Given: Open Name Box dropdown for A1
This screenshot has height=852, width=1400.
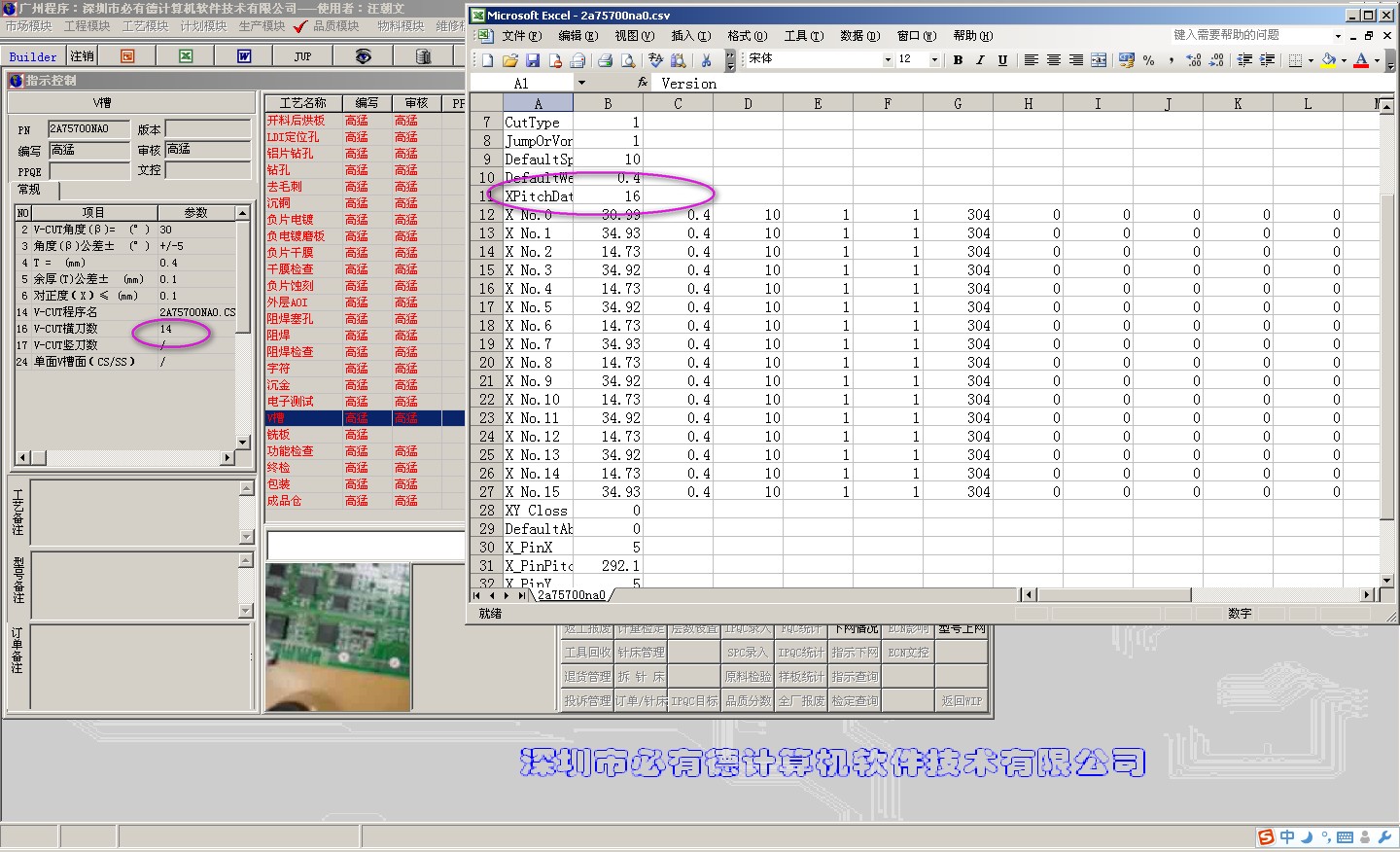Looking at the screenshot, I should click(581, 83).
